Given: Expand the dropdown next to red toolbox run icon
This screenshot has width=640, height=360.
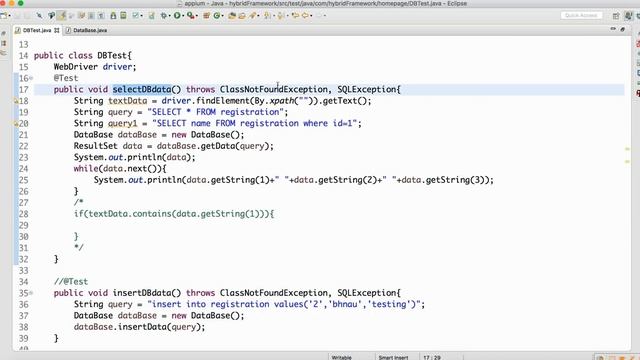Looking at the screenshot, I should pos(197,16).
